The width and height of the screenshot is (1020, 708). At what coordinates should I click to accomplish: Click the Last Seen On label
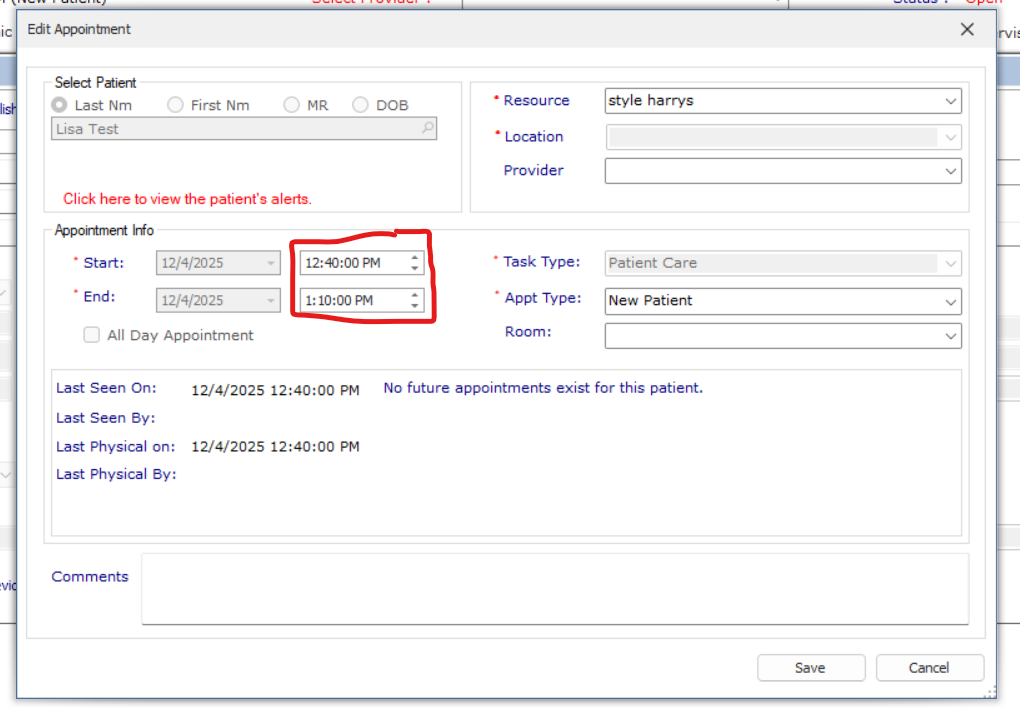point(106,388)
